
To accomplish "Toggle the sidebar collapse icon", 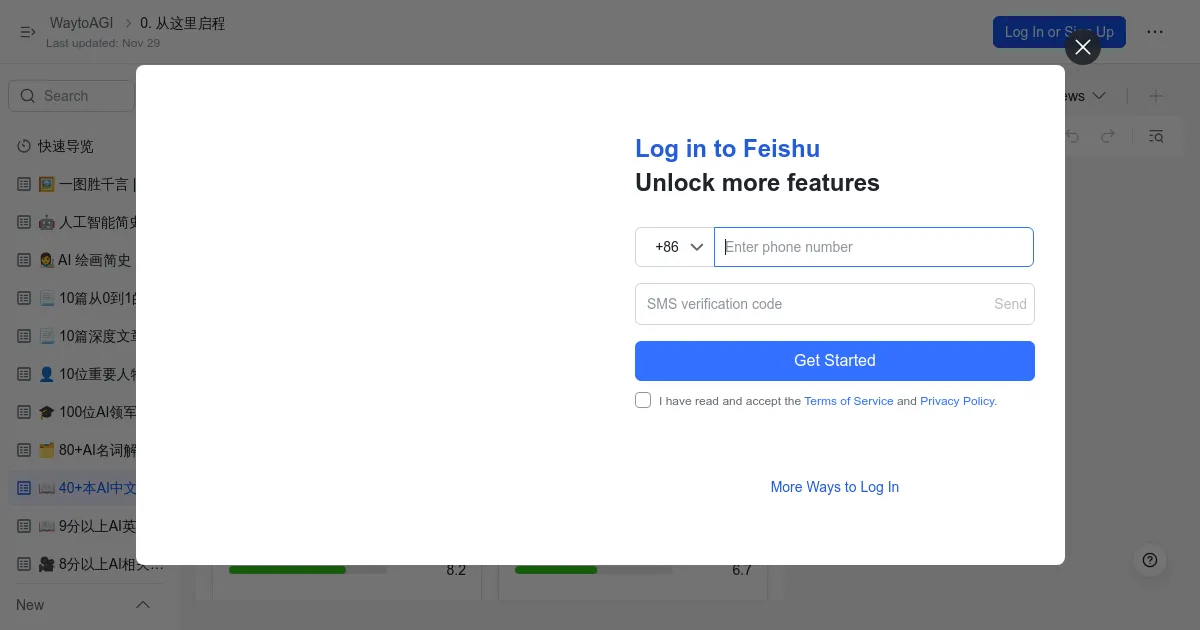I will click(27, 32).
